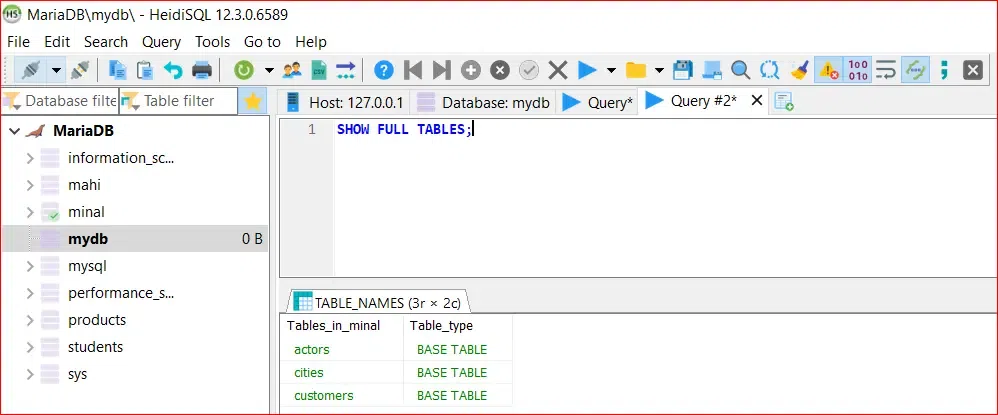The image size is (998, 415).
Task: Click the dark square X toolbar icon
Action: (x=973, y=69)
